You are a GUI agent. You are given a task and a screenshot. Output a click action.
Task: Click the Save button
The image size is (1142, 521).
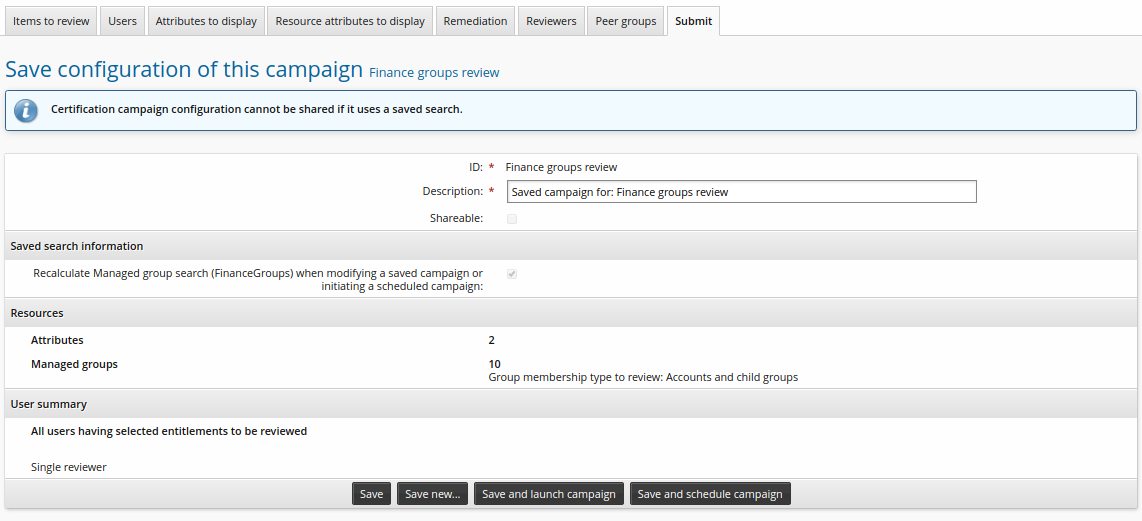pos(371,494)
